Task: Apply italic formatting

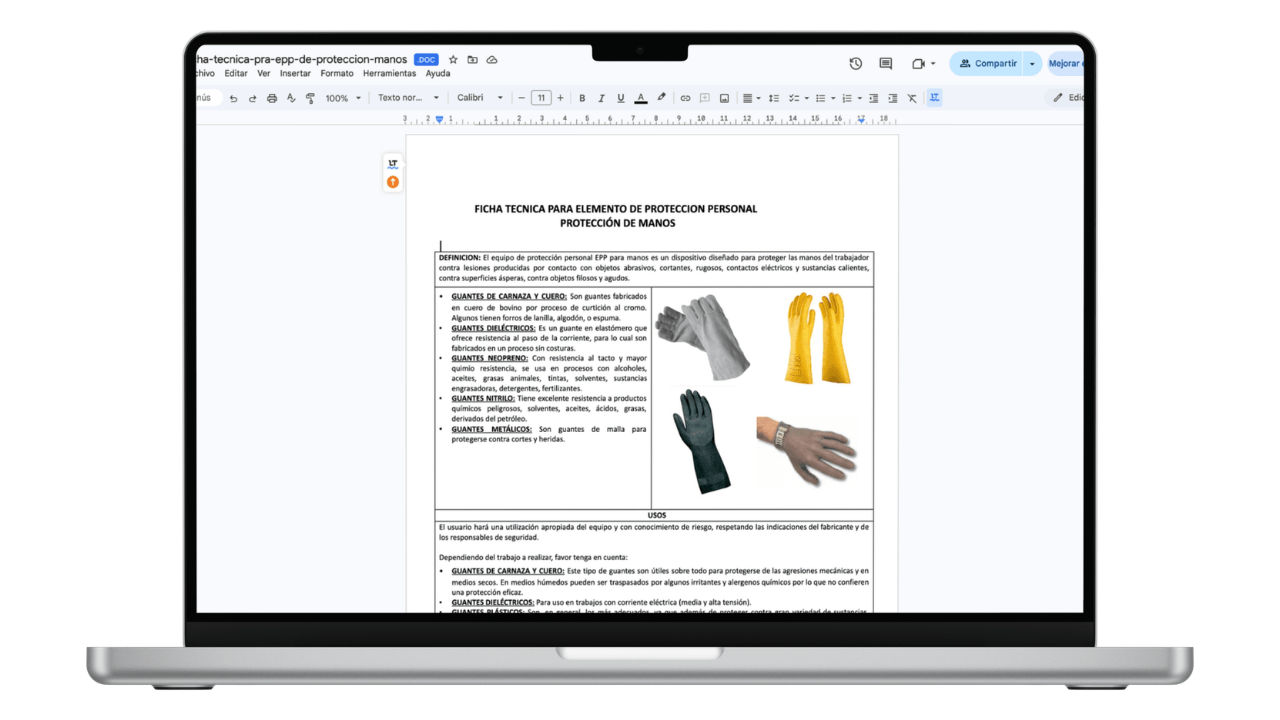Action: coord(601,97)
